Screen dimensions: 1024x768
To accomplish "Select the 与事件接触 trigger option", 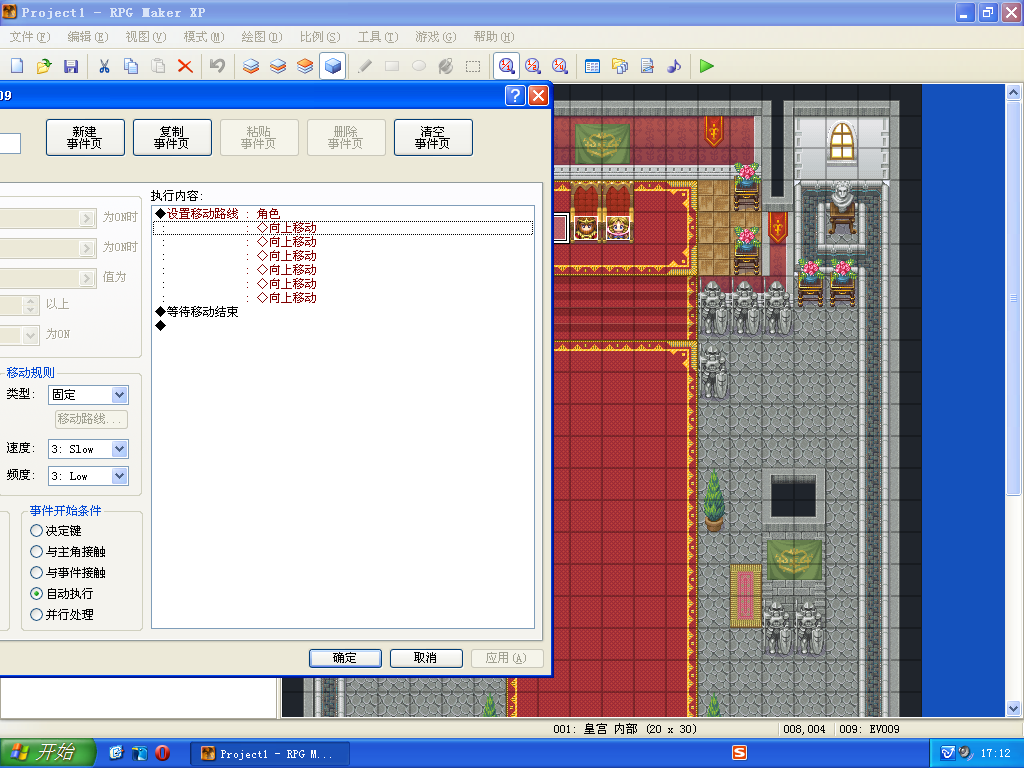I will (68, 573).
